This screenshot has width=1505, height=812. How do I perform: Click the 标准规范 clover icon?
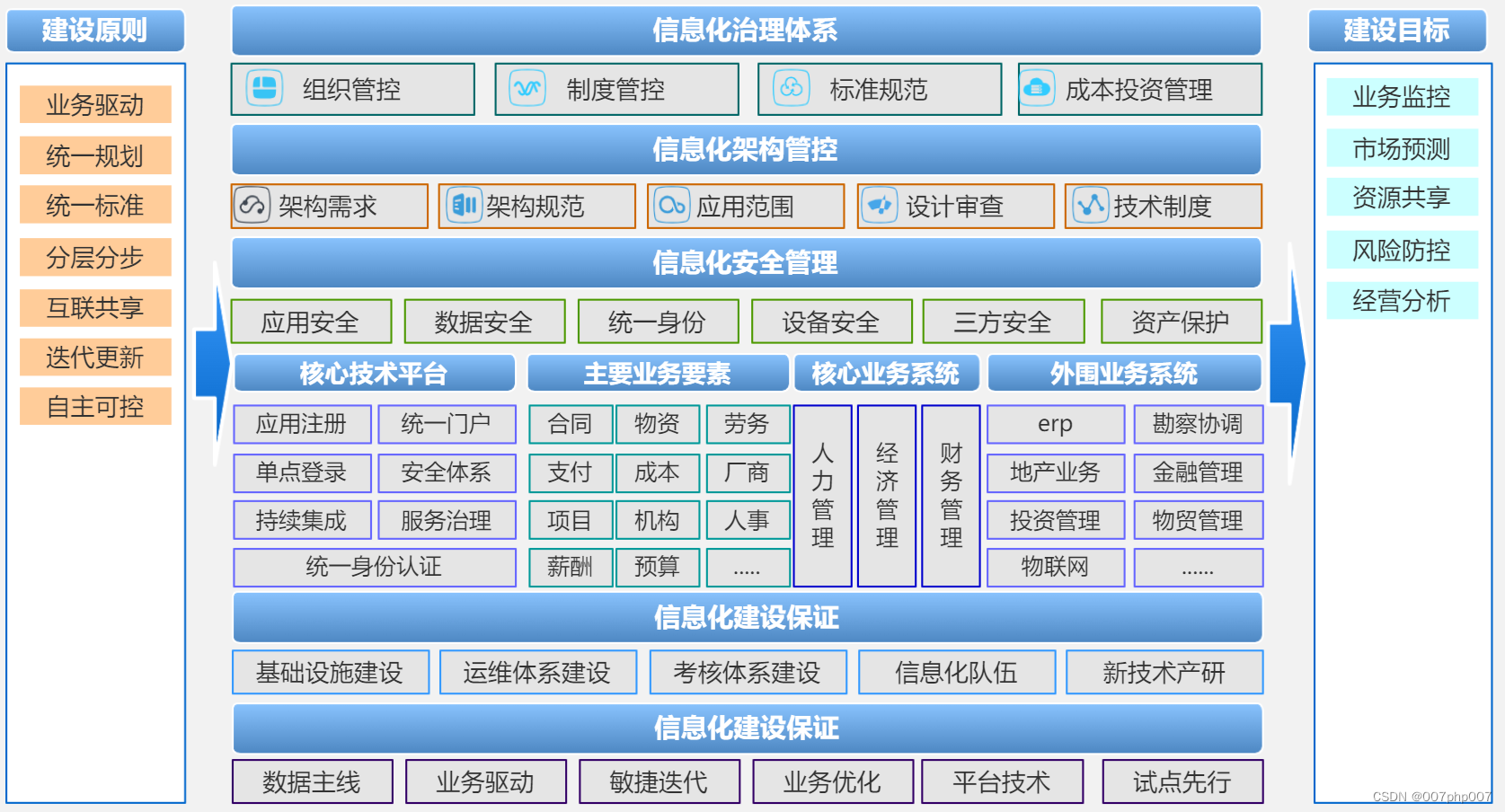click(790, 89)
